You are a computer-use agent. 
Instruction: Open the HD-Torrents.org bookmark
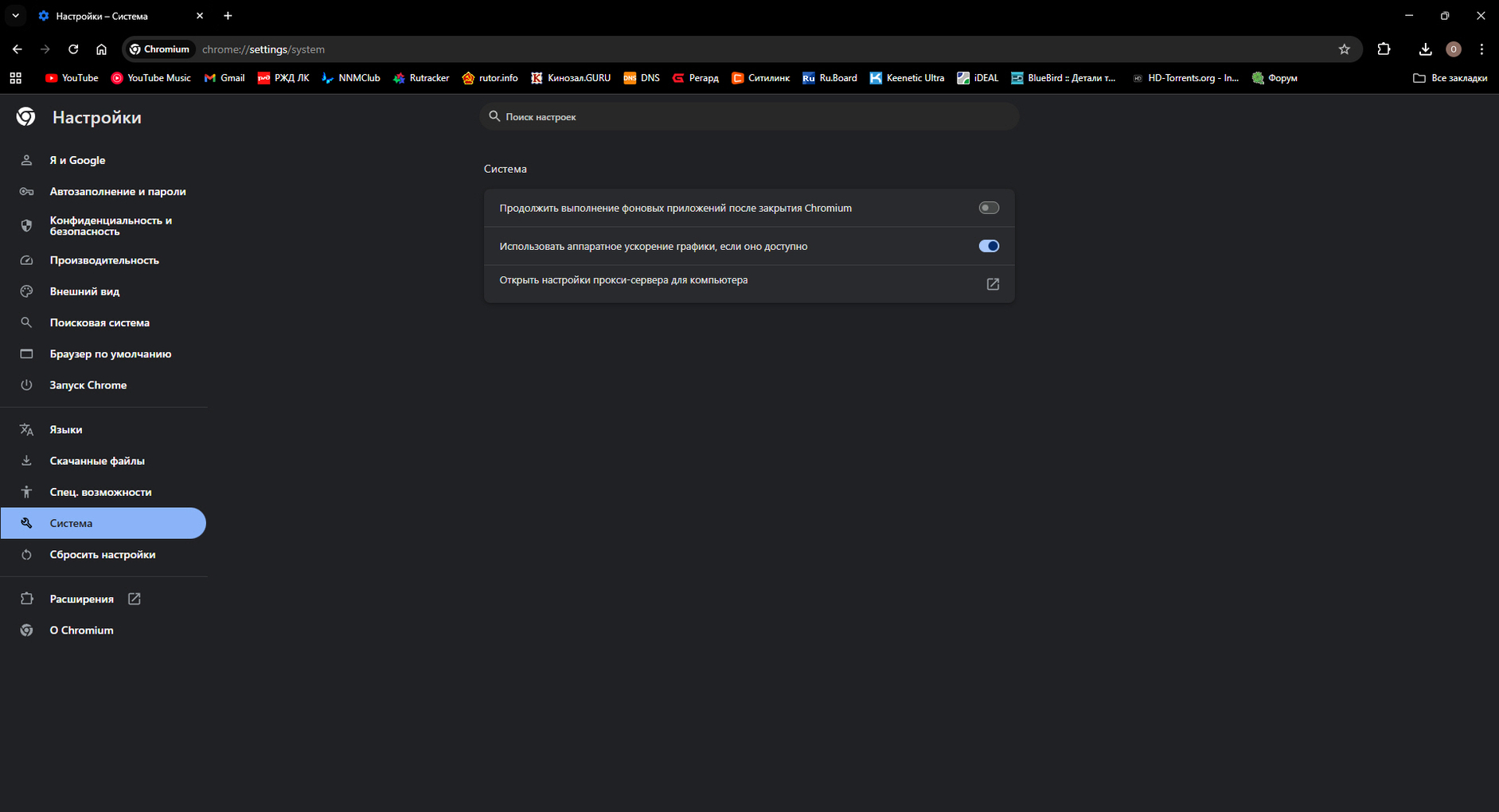1185,78
